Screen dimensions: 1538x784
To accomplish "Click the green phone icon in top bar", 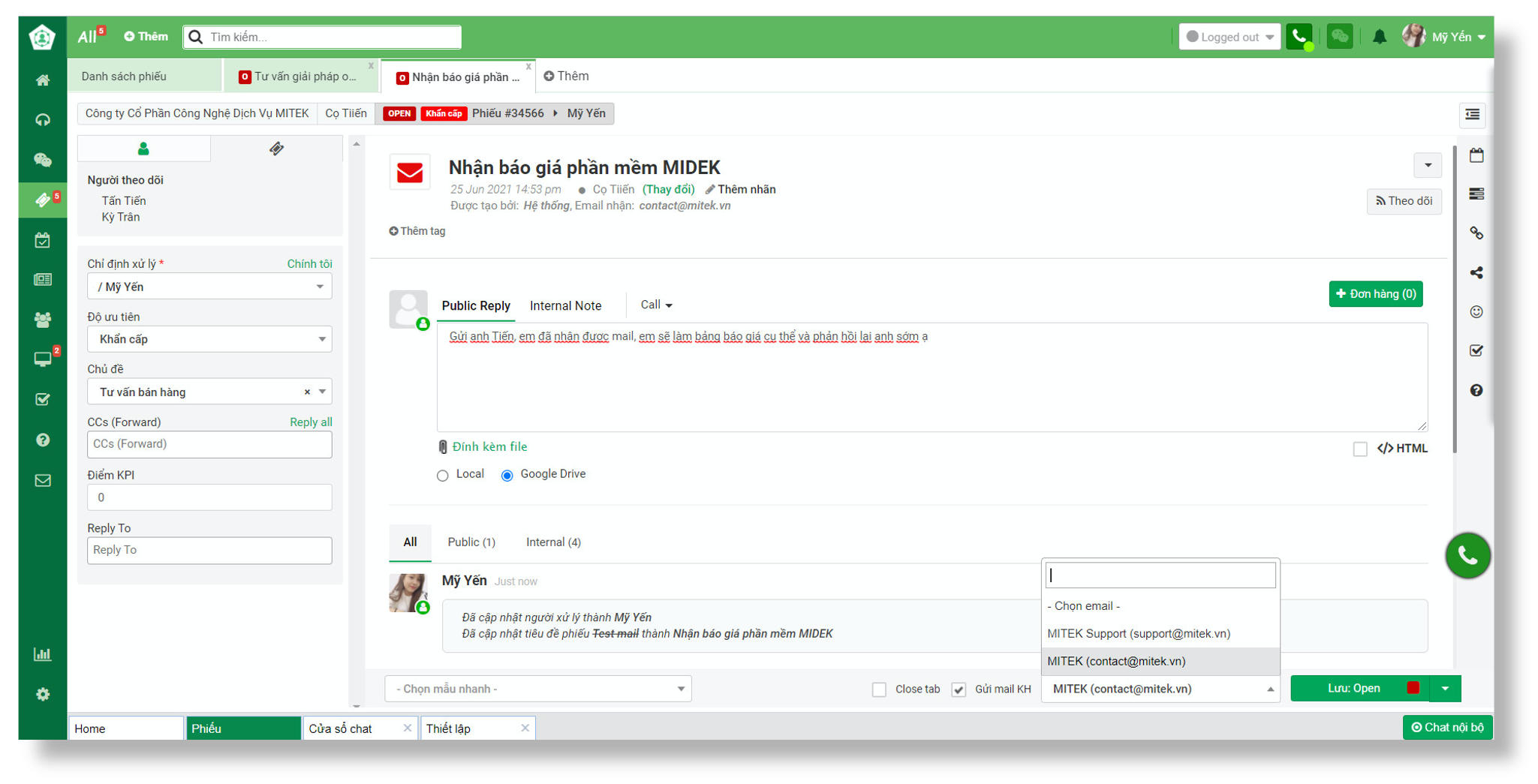I will pos(1299,37).
